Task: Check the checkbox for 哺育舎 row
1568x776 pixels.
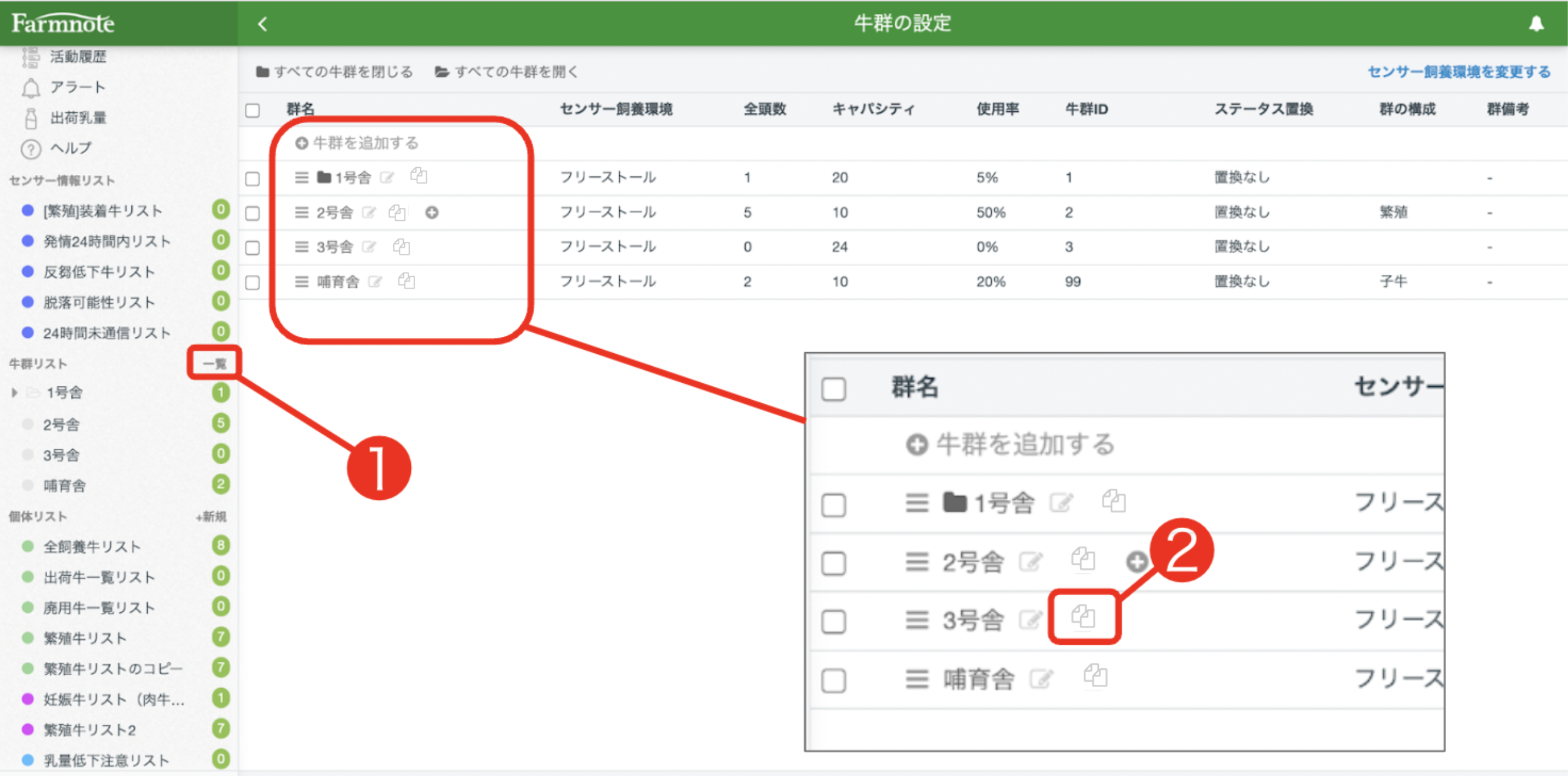Action: pyautogui.click(x=253, y=283)
